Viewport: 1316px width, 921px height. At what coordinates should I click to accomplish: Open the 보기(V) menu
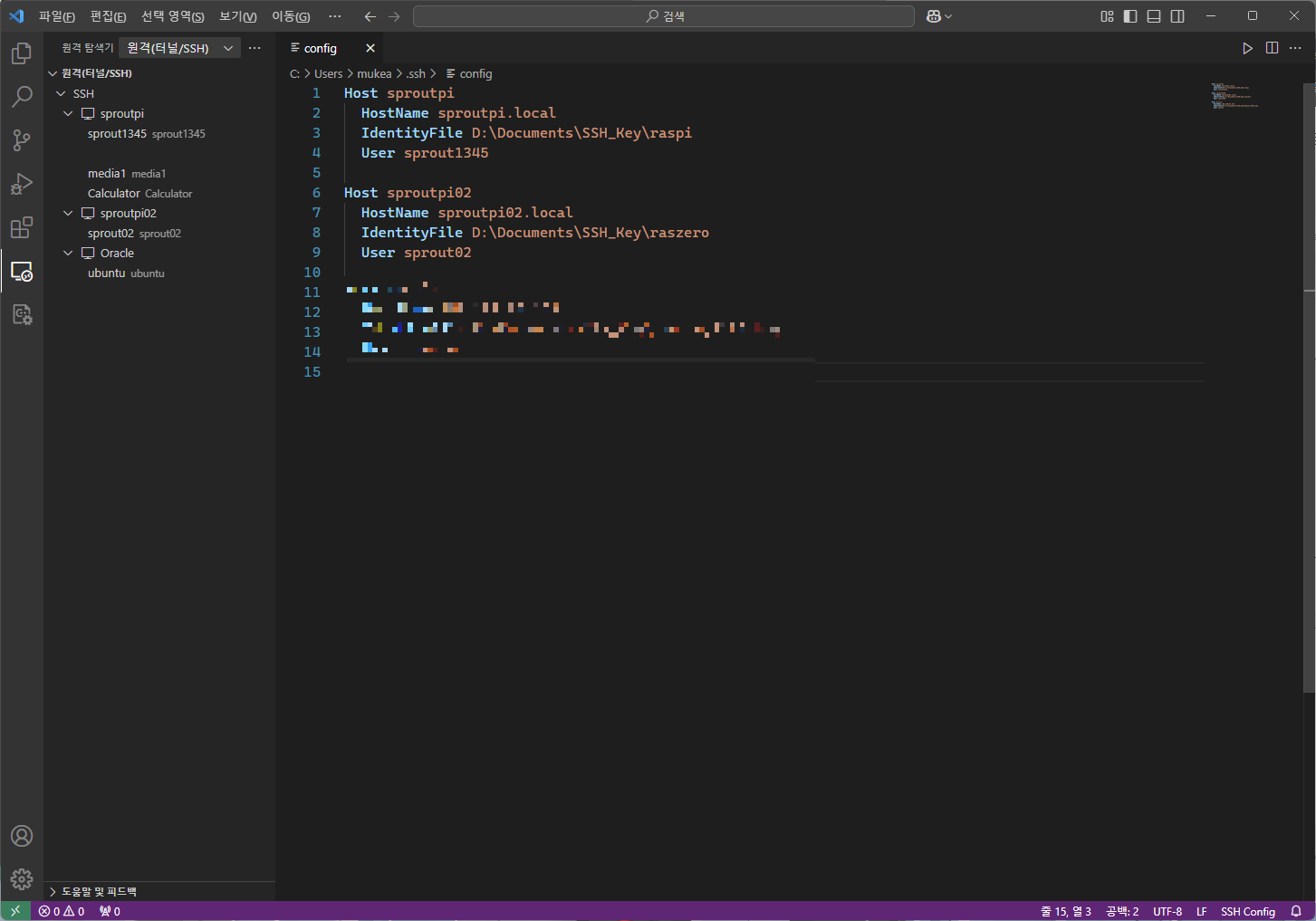point(237,16)
